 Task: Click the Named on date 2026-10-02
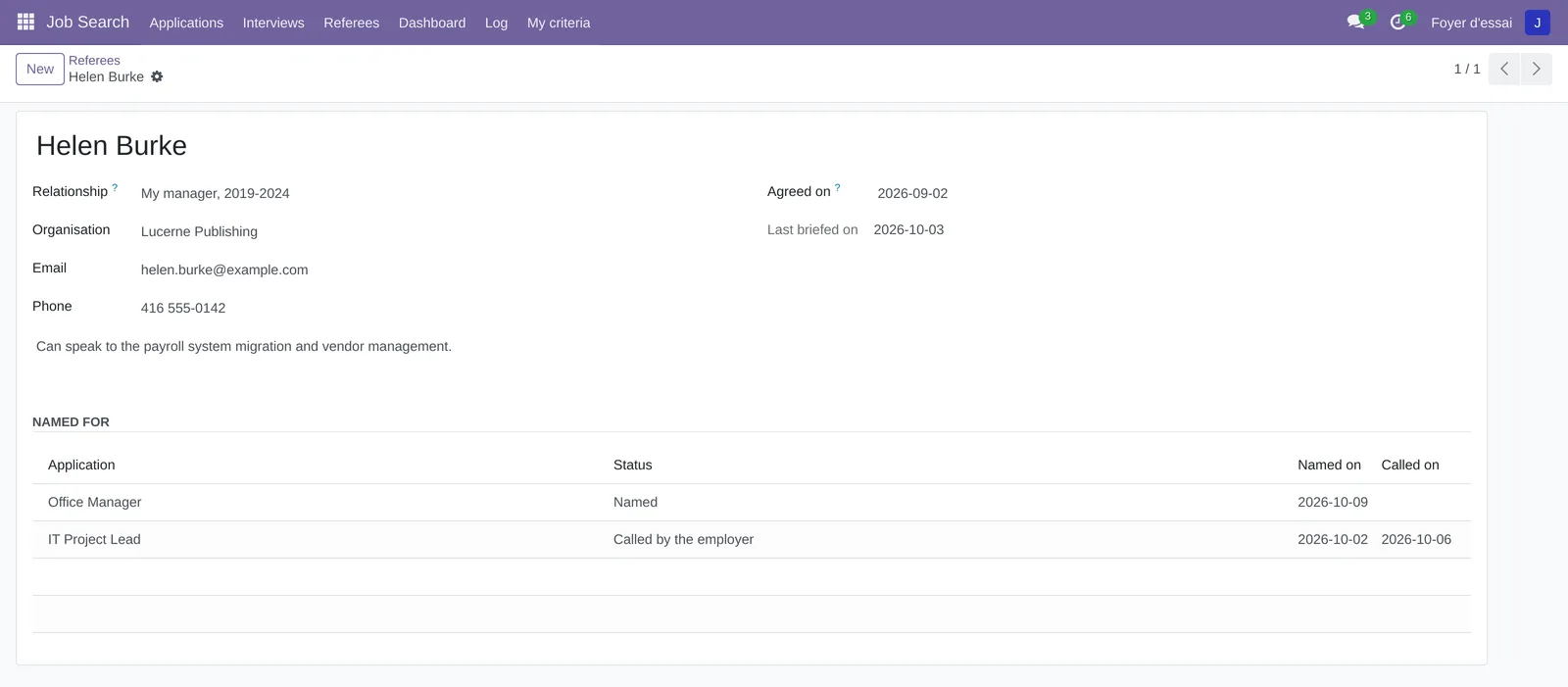point(1333,539)
